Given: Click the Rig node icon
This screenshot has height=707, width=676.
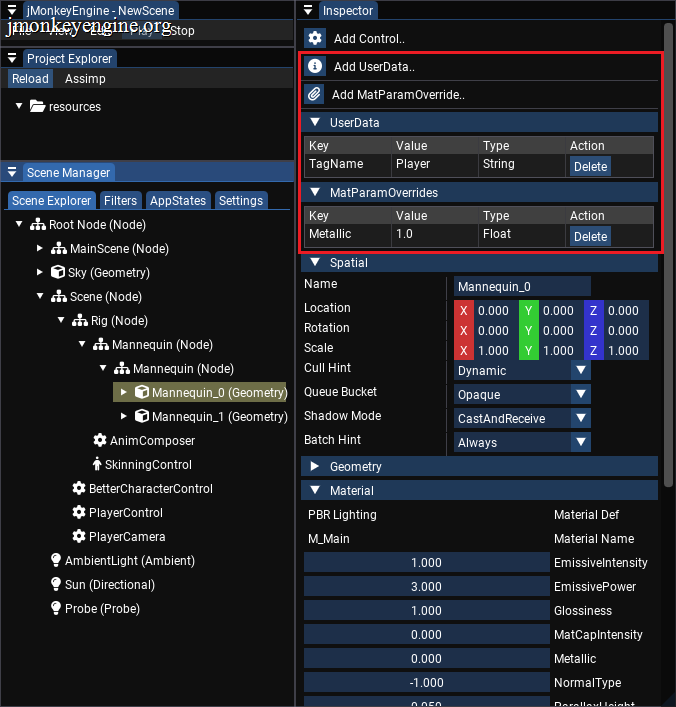Looking at the screenshot, I should (80, 321).
